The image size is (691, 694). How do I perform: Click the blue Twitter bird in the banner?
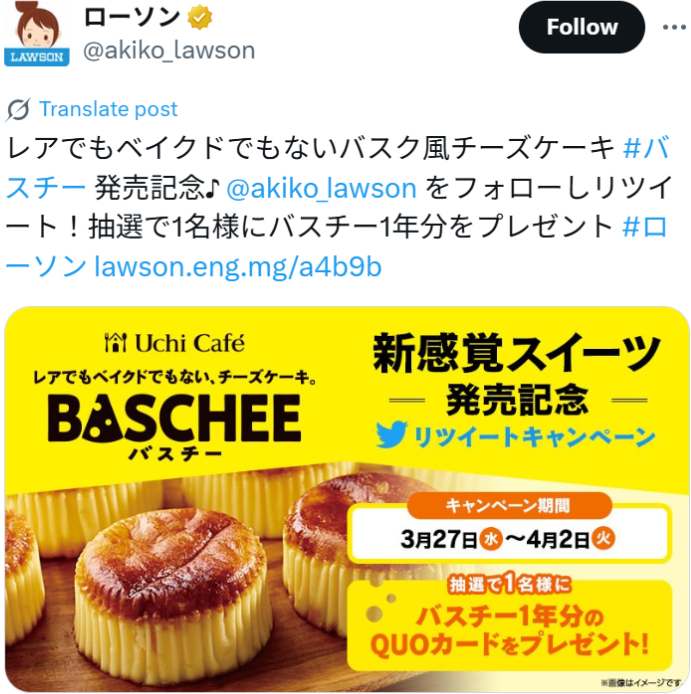tap(391, 434)
